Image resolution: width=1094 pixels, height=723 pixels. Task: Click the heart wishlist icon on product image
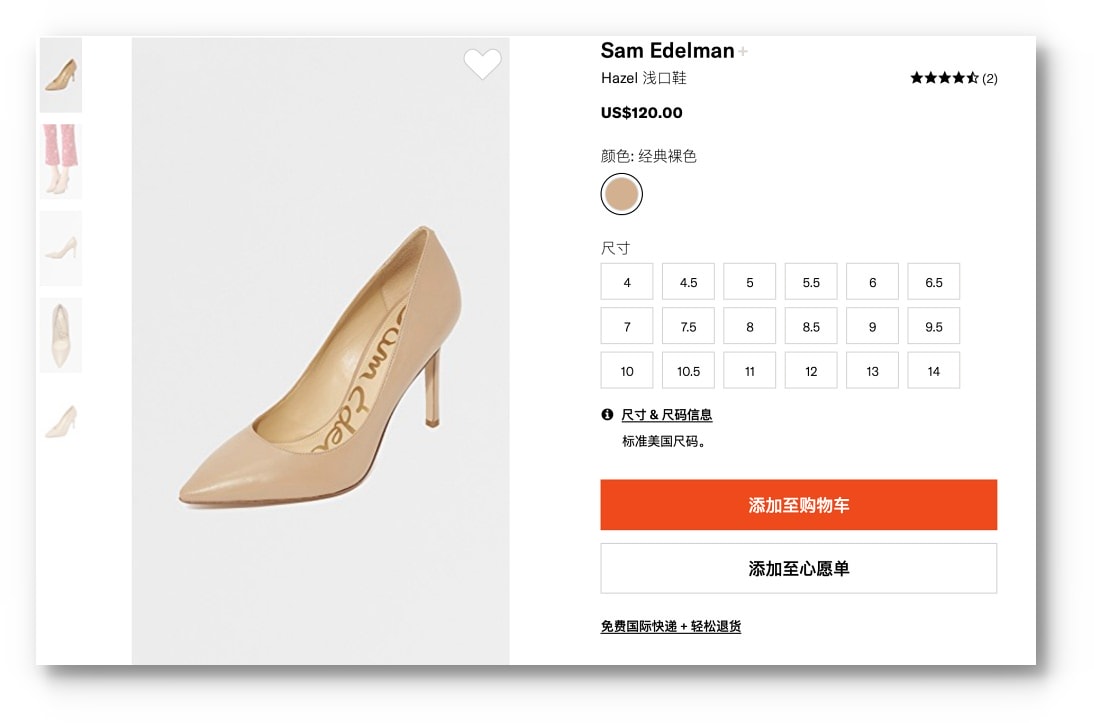tap(482, 64)
